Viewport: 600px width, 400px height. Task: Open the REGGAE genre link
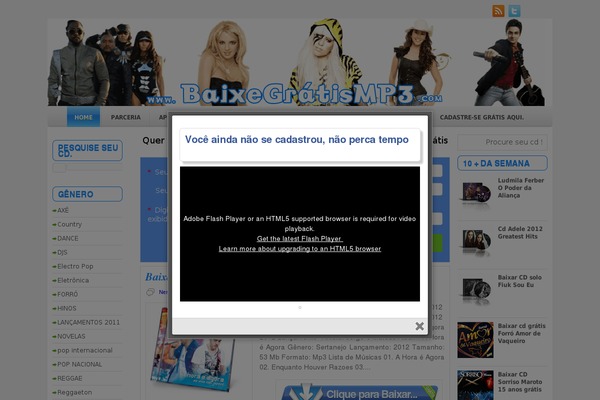point(70,378)
